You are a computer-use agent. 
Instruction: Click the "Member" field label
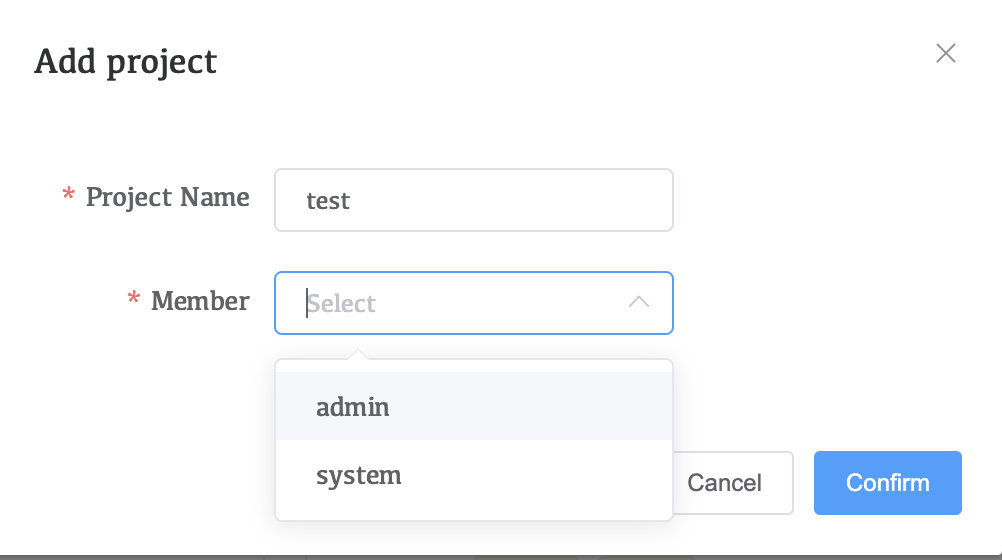pos(200,300)
